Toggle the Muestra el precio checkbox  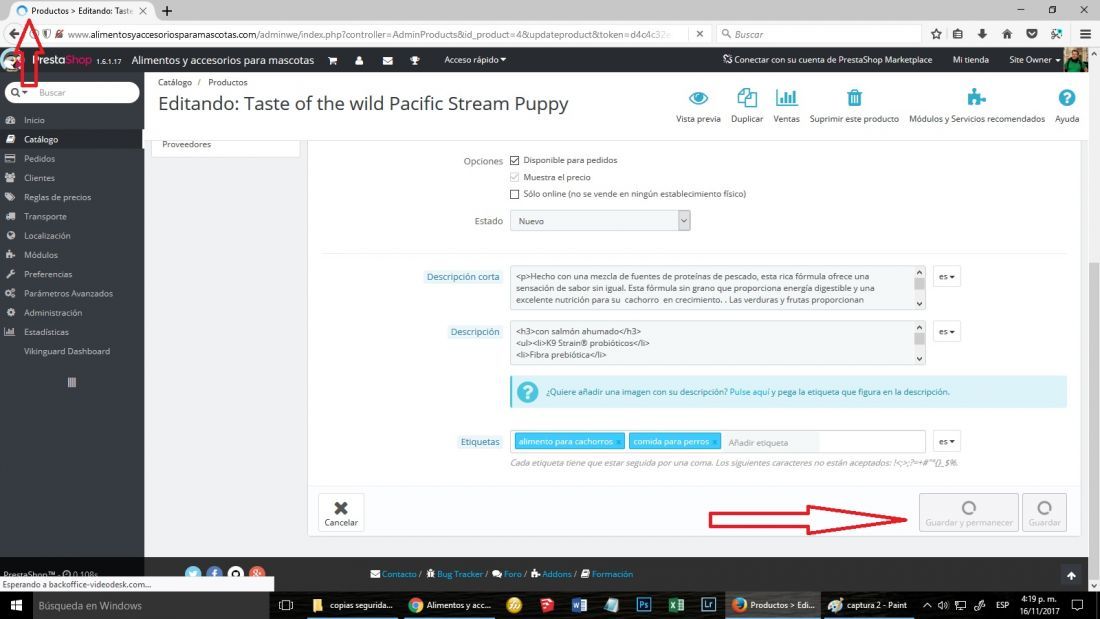pyautogui.click(x=514, y=178)
